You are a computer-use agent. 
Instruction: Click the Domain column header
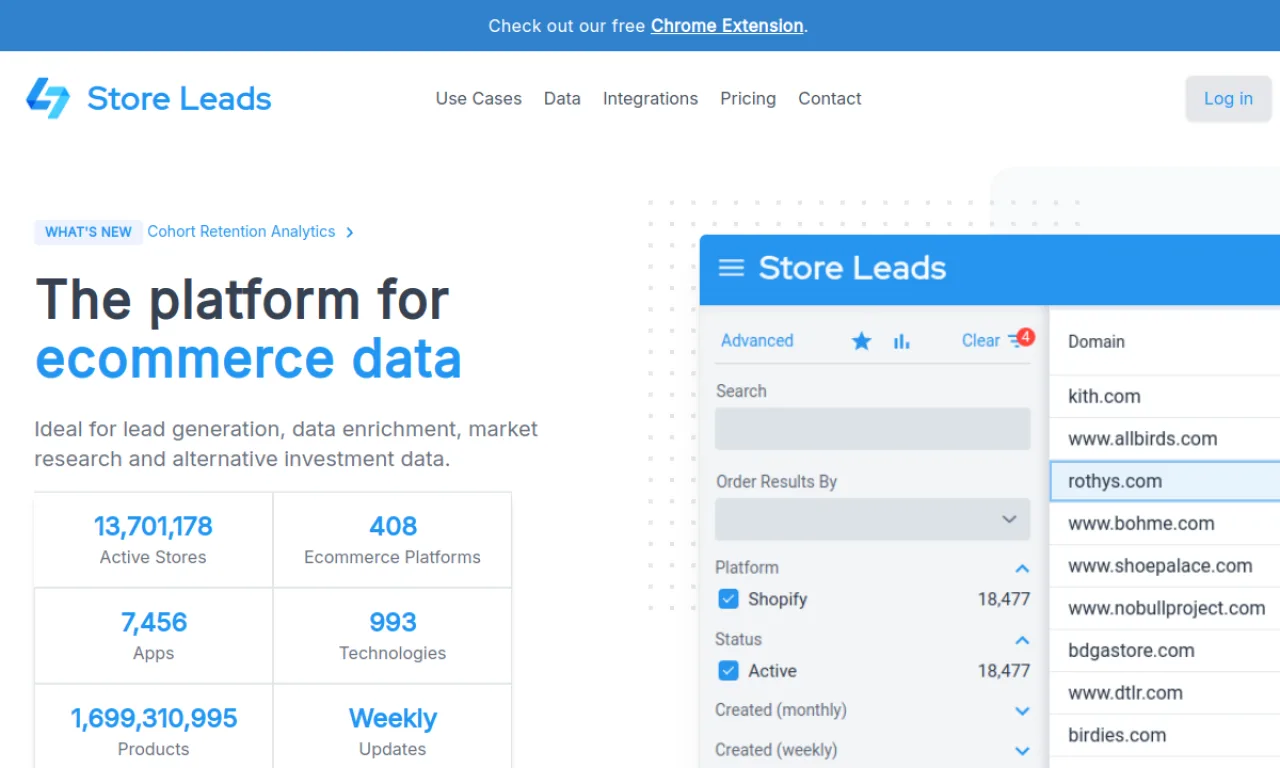point(1096,342)
